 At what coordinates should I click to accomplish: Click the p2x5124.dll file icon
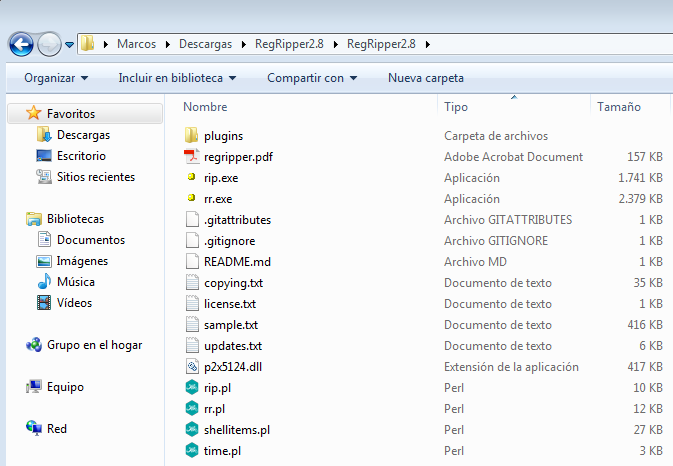click(193, 367)
